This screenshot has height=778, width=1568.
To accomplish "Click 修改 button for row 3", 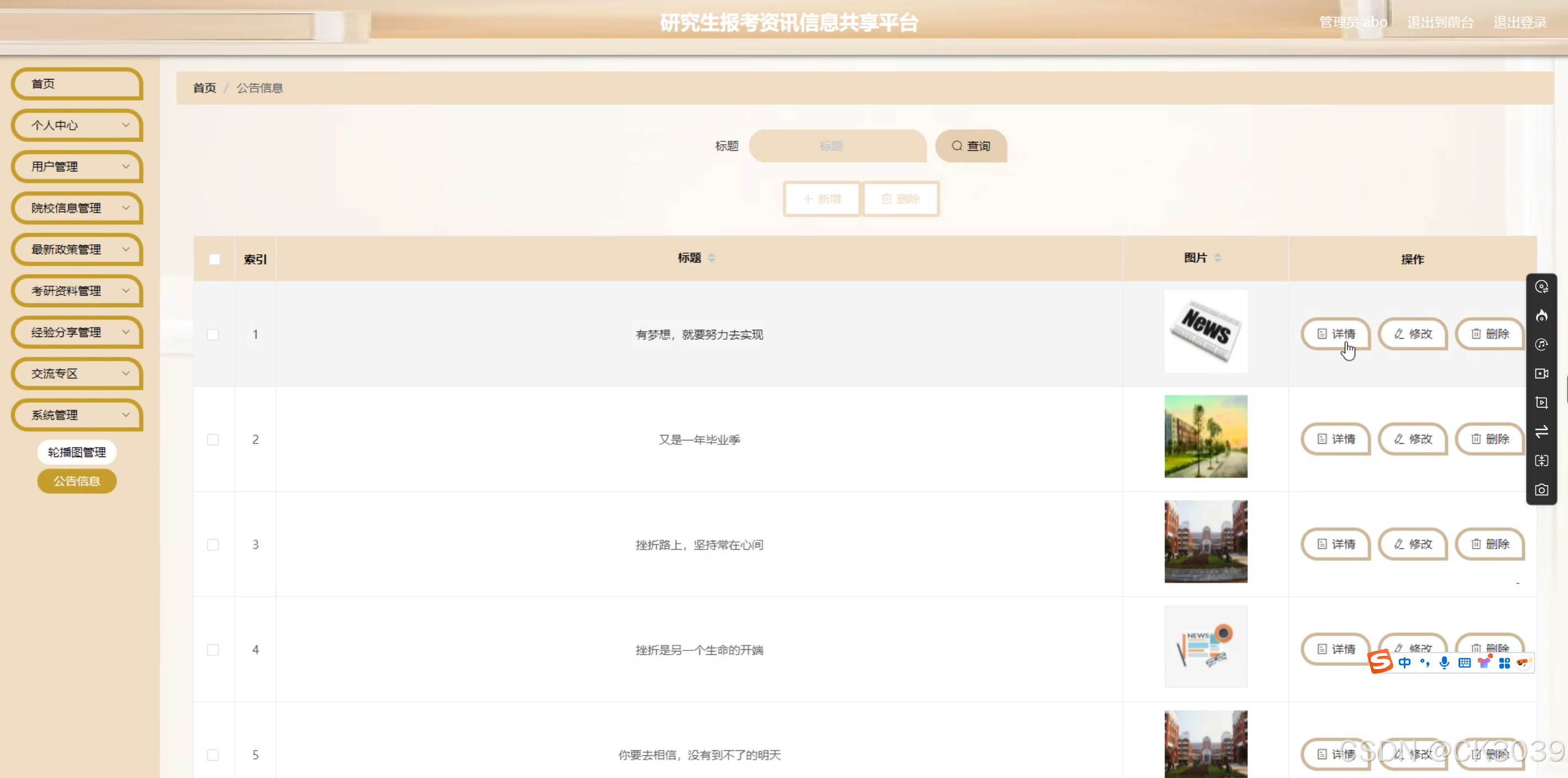I will pos(1413,544).
